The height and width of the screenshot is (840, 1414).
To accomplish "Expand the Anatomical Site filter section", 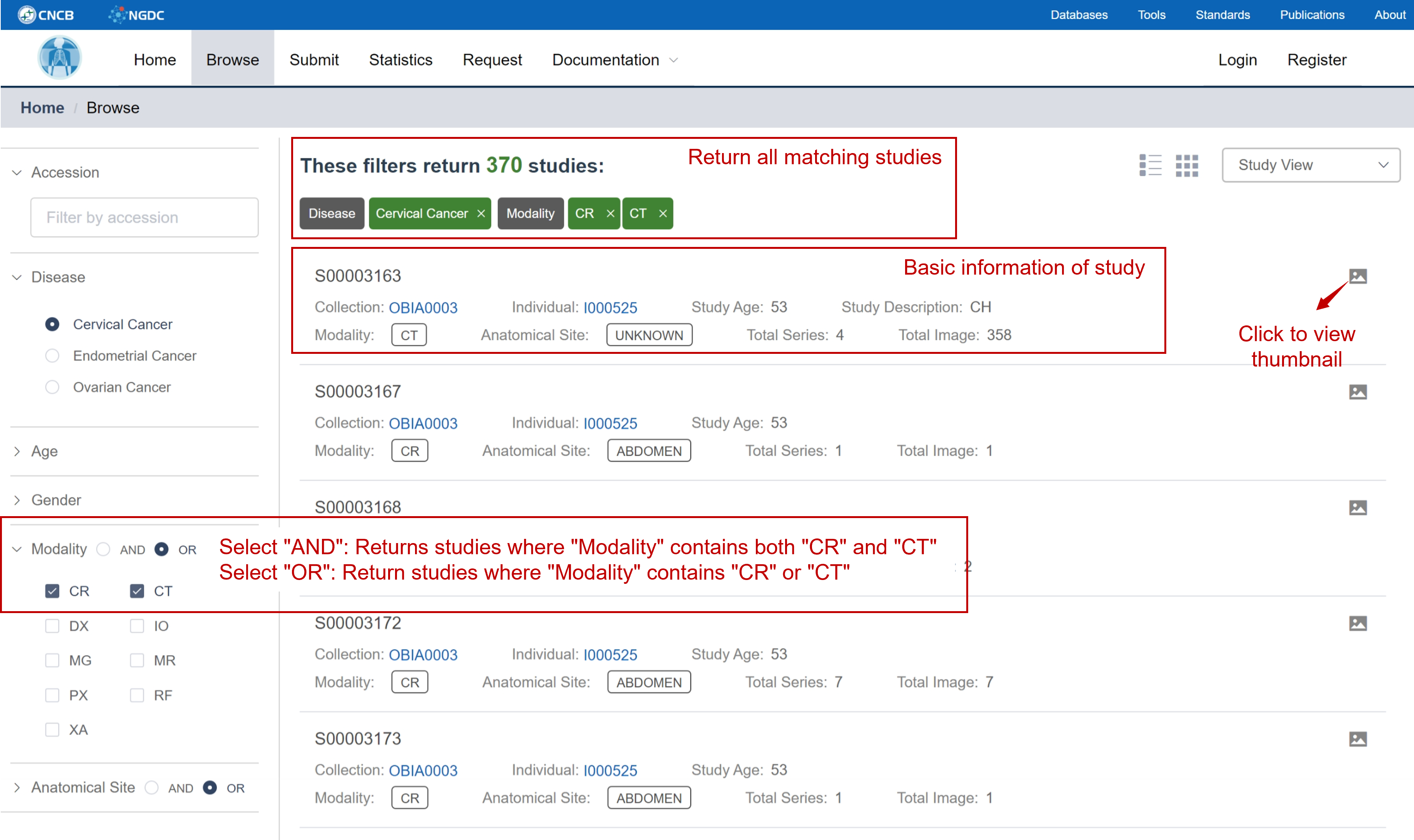I will click(x=17, y=787).
